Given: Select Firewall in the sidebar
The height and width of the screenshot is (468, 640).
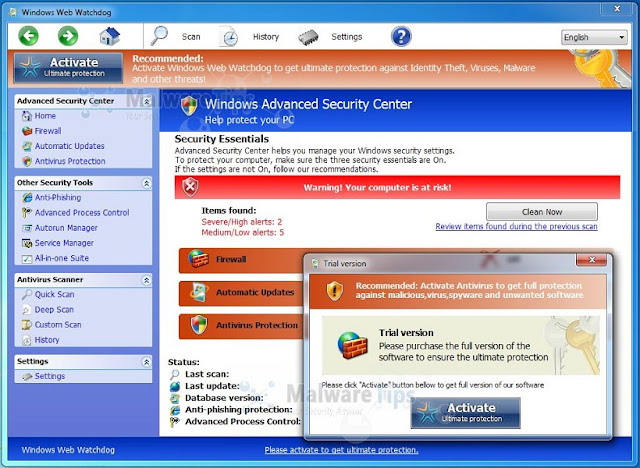Looking at the screenshot, I should (x=48, y=131).
